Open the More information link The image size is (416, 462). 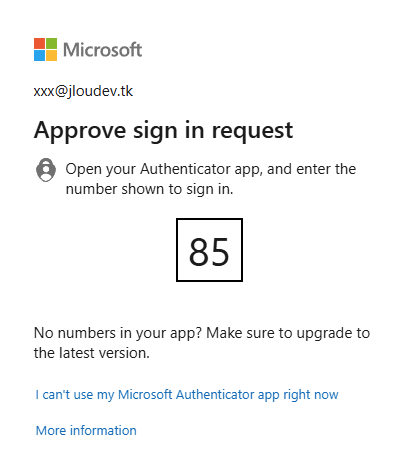click(86, 431)
